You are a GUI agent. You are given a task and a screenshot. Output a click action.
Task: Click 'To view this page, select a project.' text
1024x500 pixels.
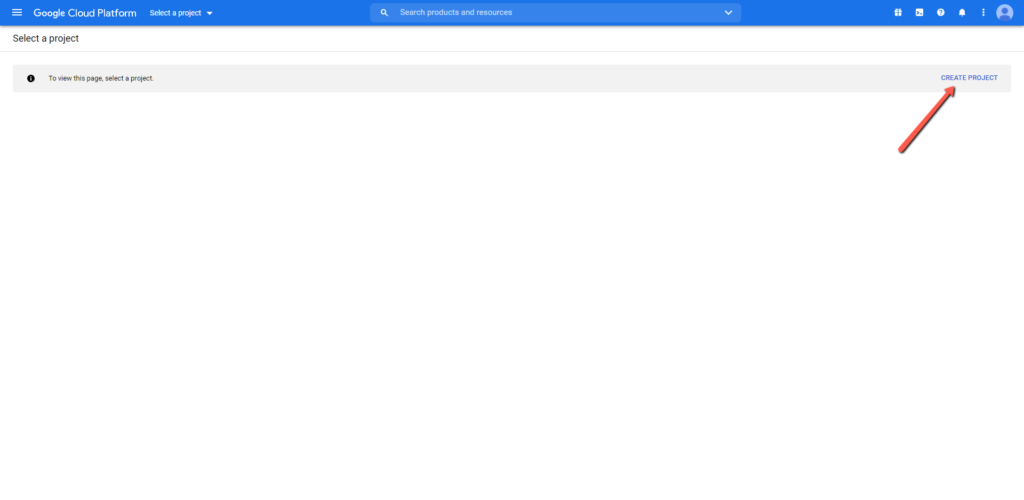(x=101, y=78)
